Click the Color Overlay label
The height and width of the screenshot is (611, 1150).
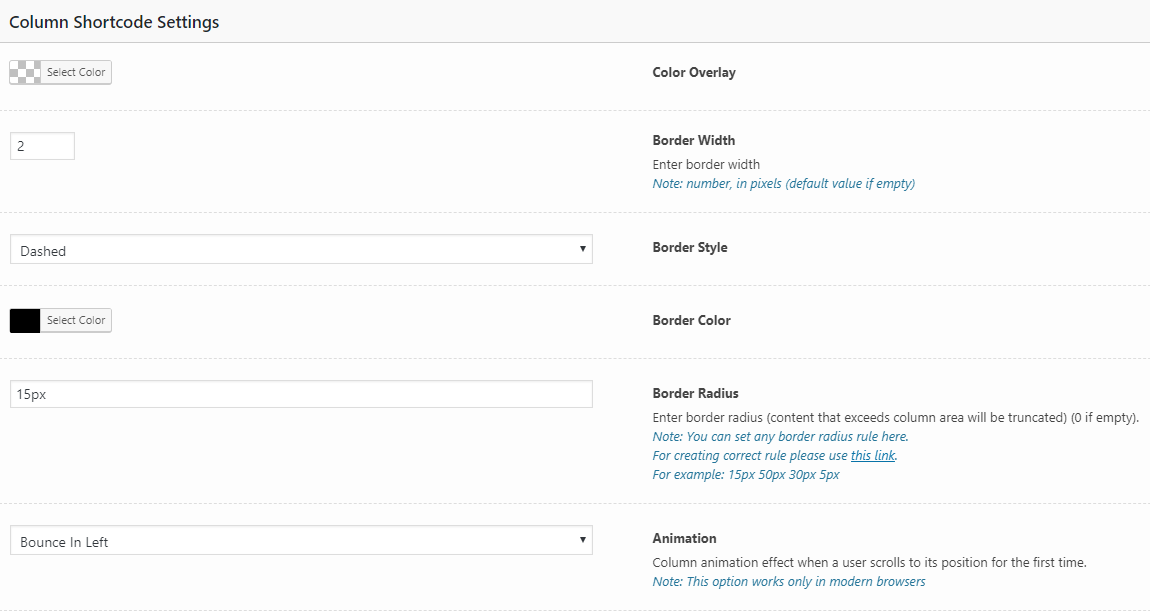coord(694,73)
